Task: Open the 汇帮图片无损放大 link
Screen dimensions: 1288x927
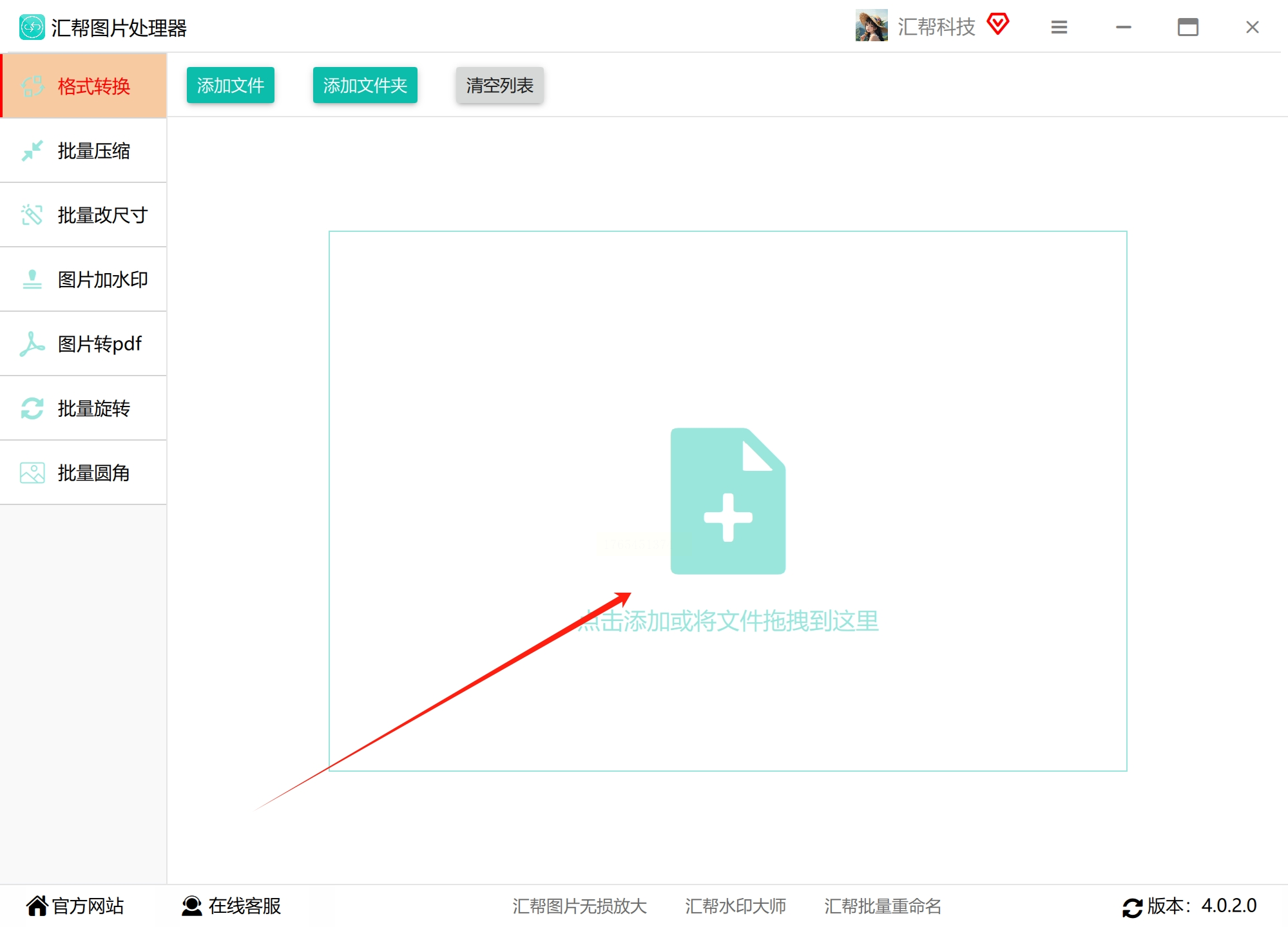Action: (x=579, y=906)
